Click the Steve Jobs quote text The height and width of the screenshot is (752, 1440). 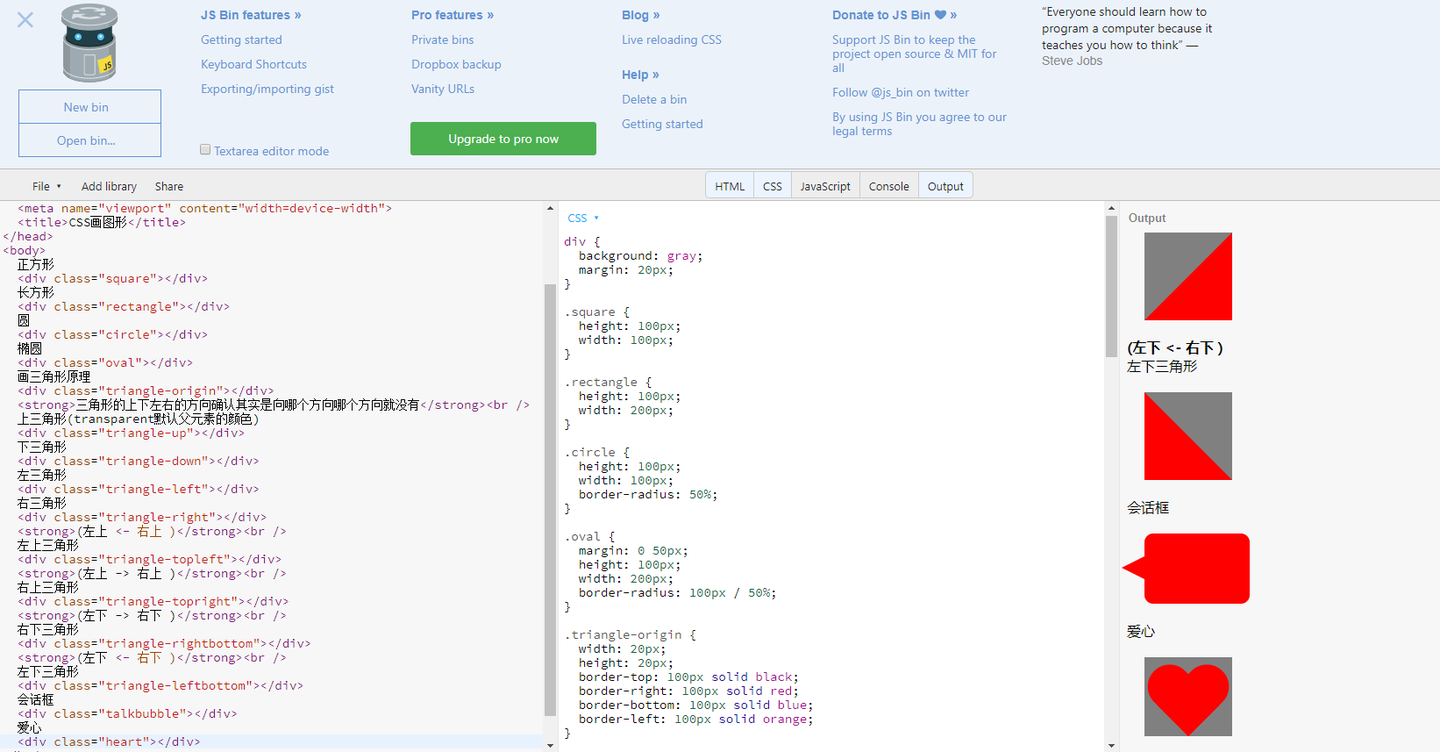tap(1127, 36)
